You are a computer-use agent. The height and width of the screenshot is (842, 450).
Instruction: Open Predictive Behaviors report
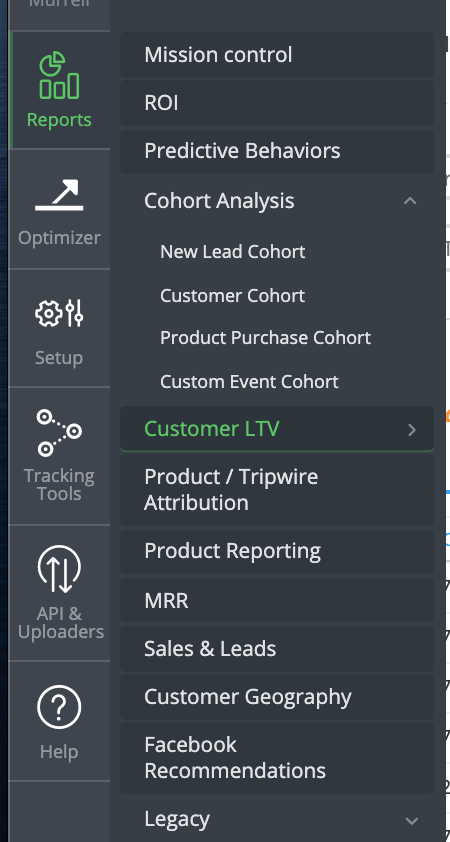point(277,151)
